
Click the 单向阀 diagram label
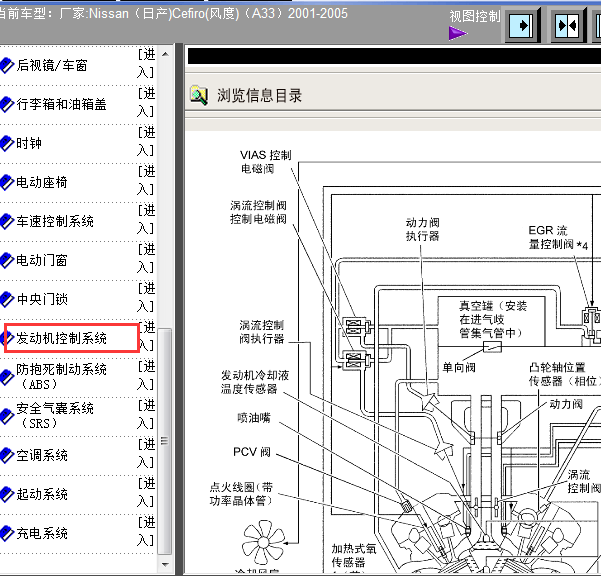(x=459, y=368)
